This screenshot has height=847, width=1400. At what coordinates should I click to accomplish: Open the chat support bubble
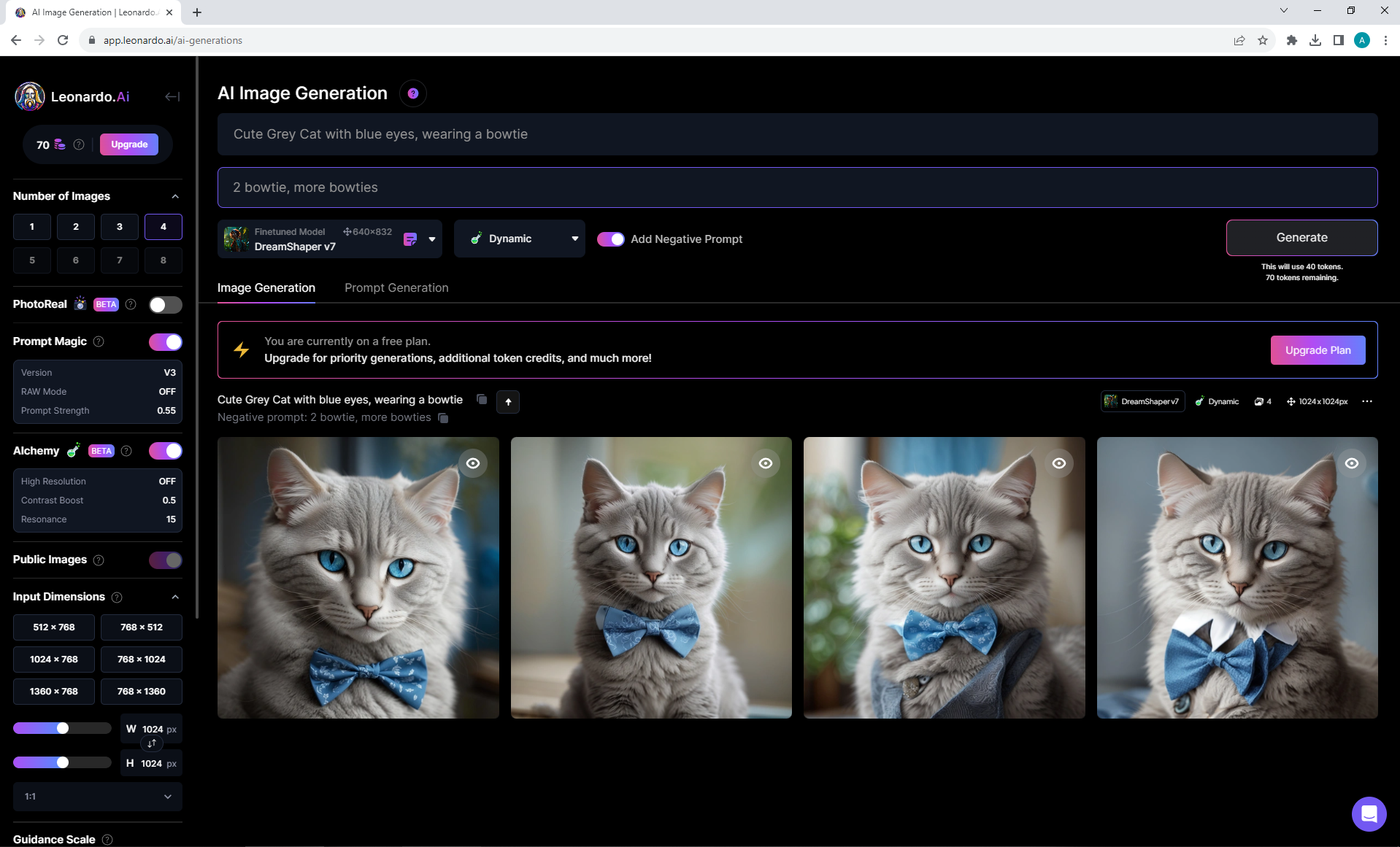click(x=1369, y=813)
